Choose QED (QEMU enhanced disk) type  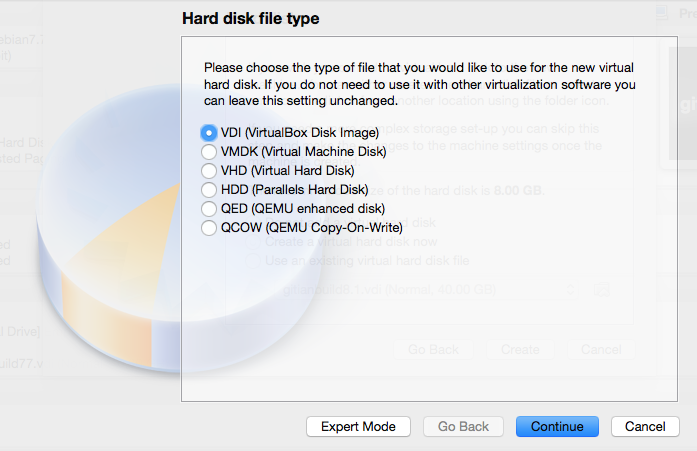click(208, 209)
